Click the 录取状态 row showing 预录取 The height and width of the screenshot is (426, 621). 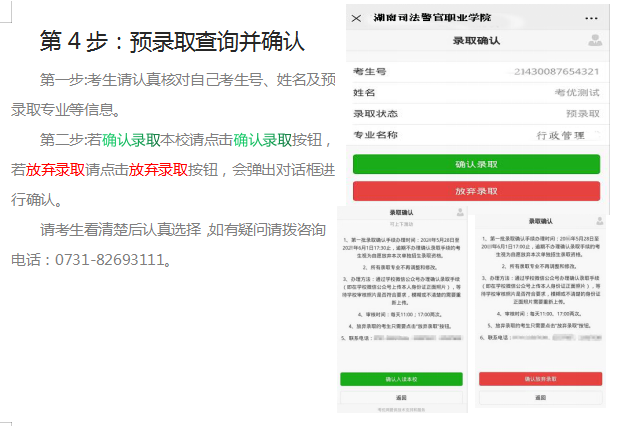click(x=476, y=114)
